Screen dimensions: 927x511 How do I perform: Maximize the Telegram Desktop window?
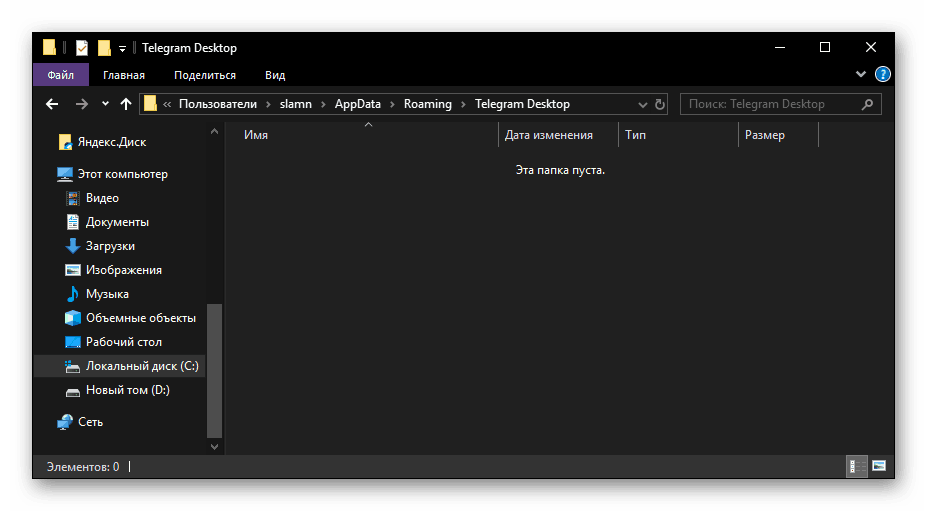coord(825,47)
